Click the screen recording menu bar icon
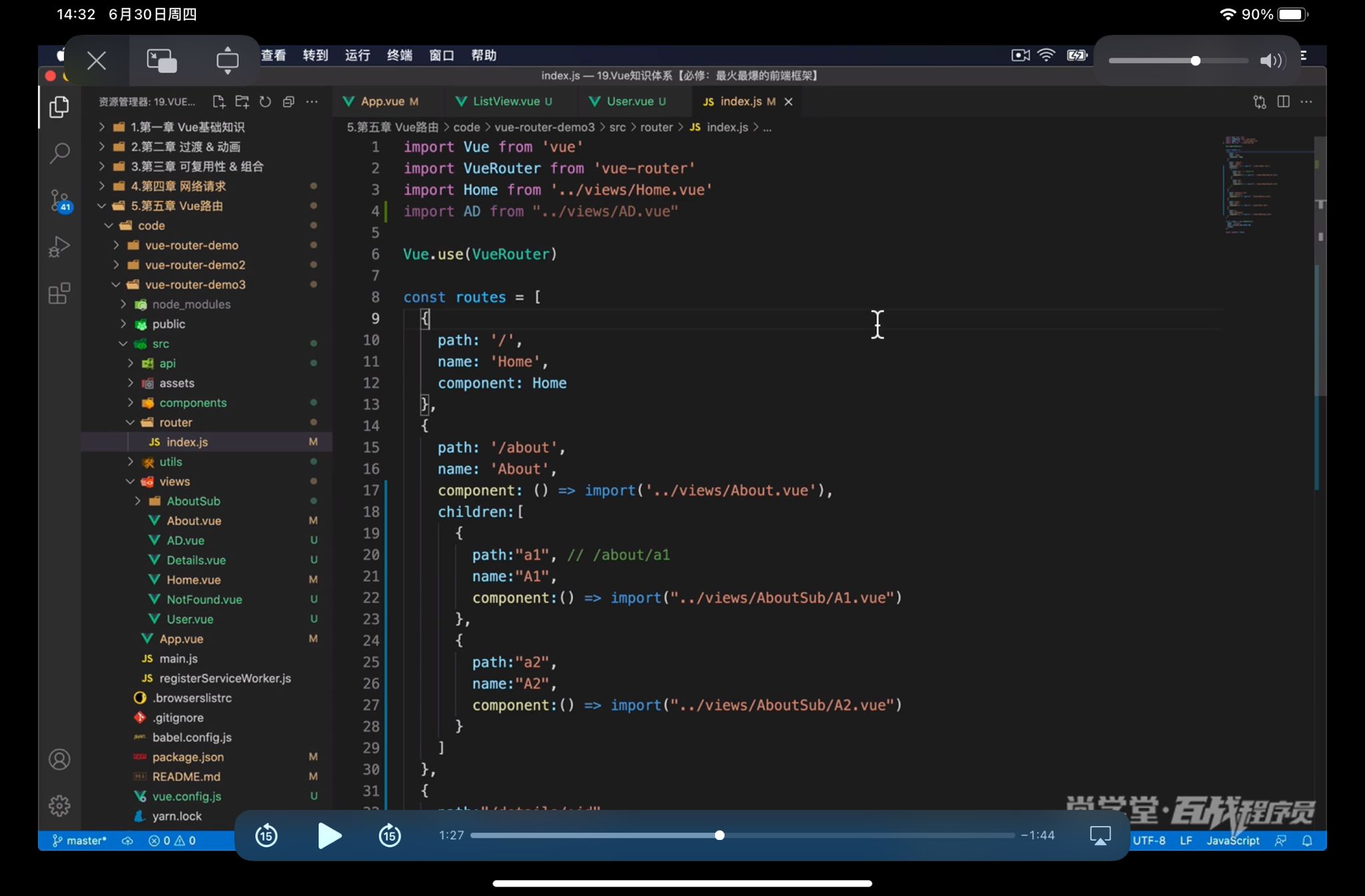The height and width of the screenshot is (896, 1365). click(1020, 55)
